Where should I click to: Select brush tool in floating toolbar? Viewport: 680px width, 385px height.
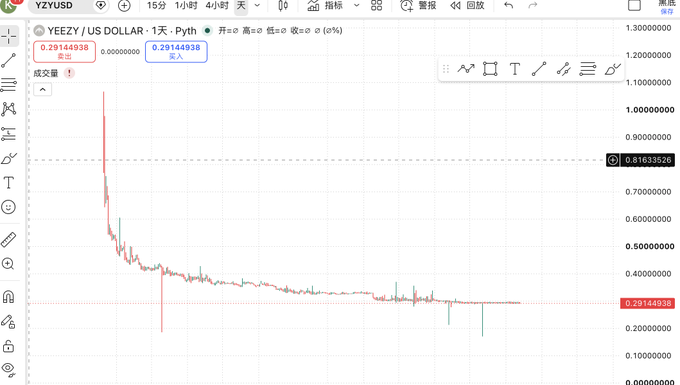pos(612,69)
